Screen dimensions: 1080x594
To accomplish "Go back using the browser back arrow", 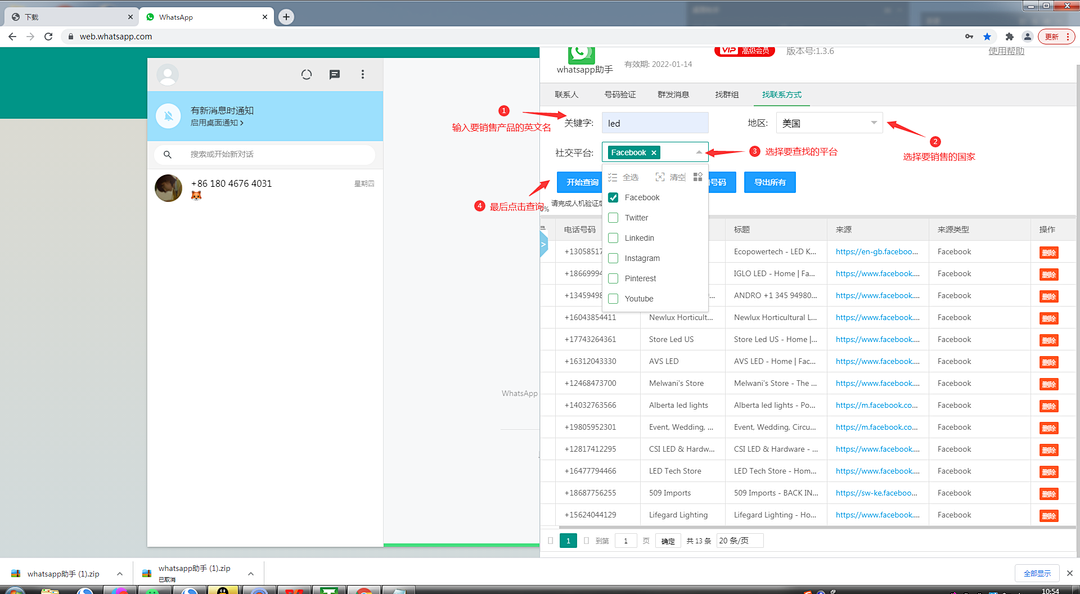I will pyautogui.click(x=12, y=37).
